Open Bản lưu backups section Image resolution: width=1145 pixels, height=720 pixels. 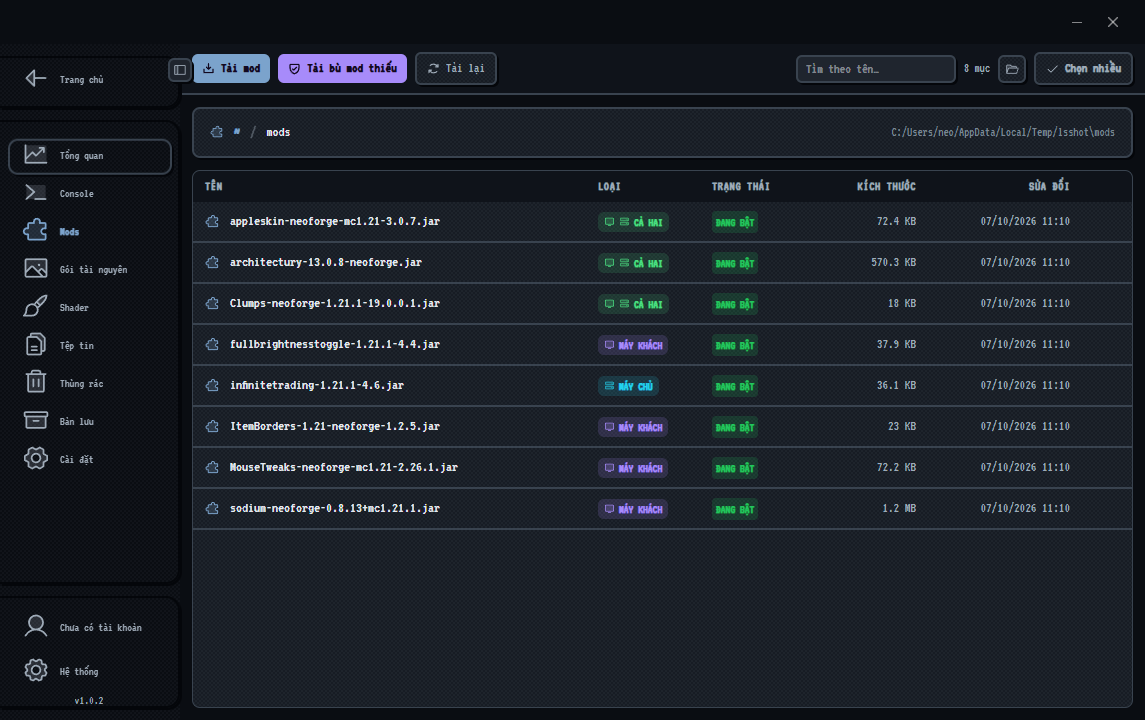[90, 421]
